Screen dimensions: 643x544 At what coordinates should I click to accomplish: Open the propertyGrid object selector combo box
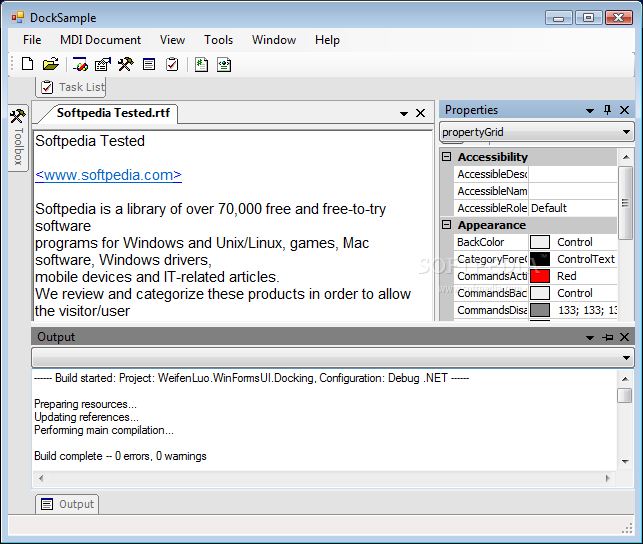pos(536,132)
